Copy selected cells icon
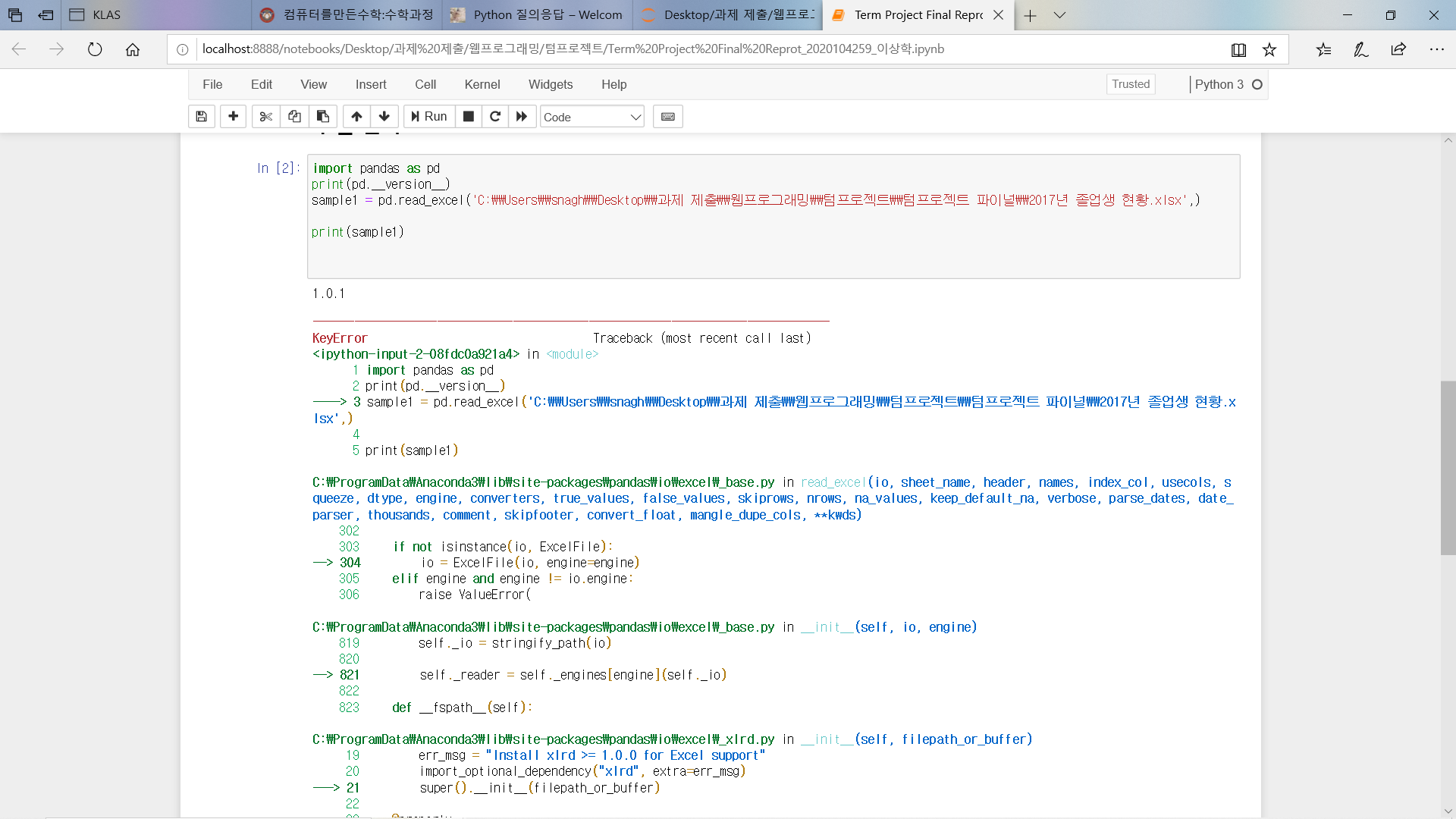Viewport: 1456px width, 819px height. (294, 117)
